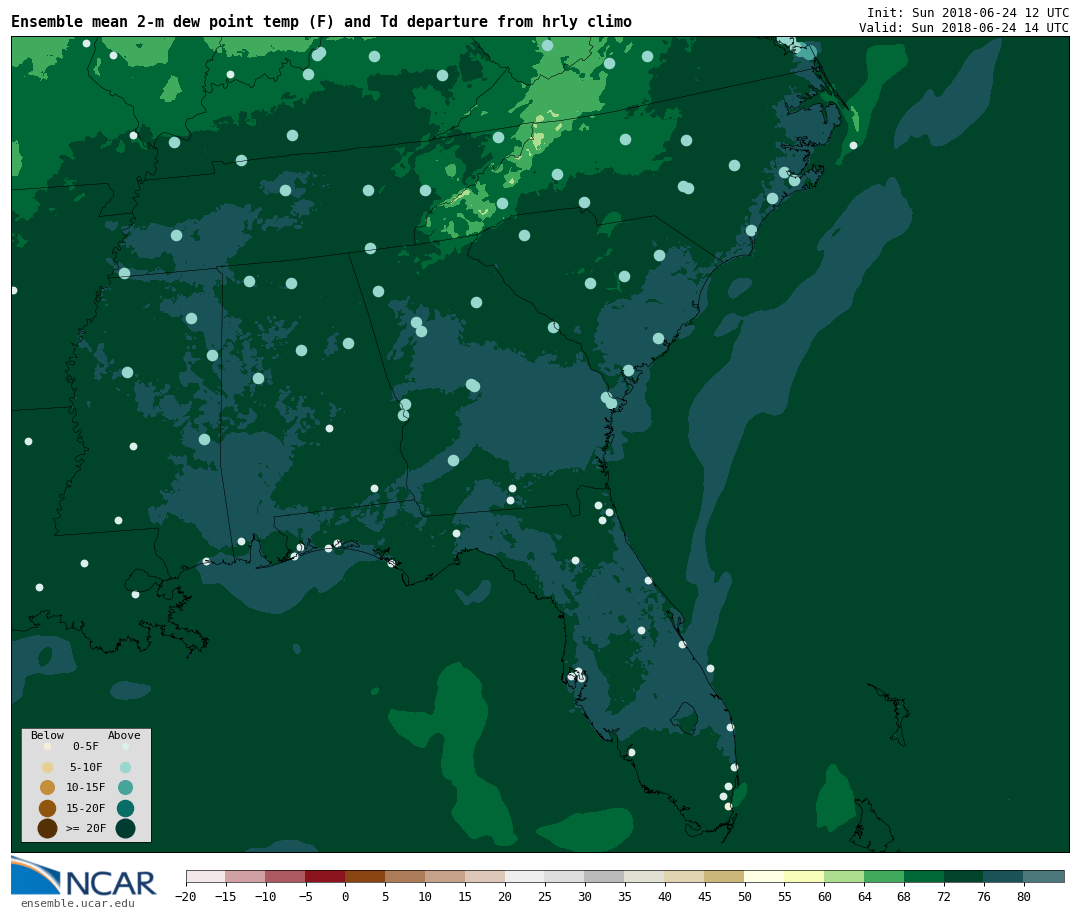Pick the tan swatch between 45 and 50
Image resolution: width=1080 pixels, height=915 pixels.
click(x=725, y=876)
